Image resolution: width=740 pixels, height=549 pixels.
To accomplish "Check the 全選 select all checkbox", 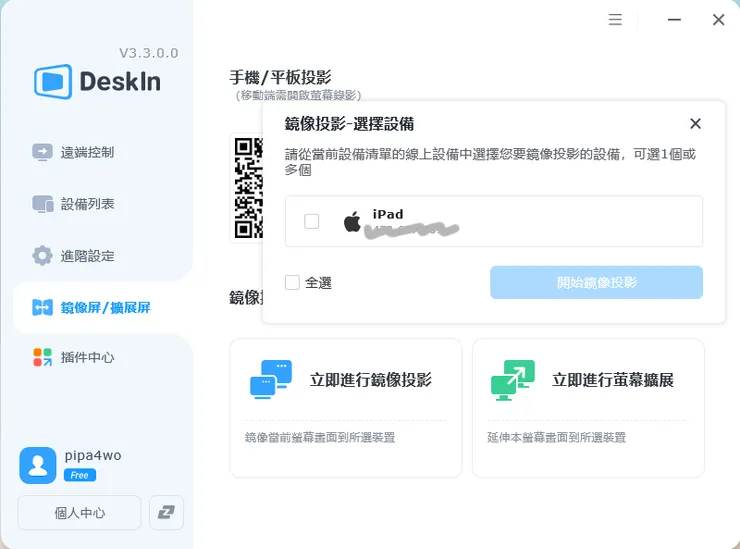I will click(x=292, y=282).
